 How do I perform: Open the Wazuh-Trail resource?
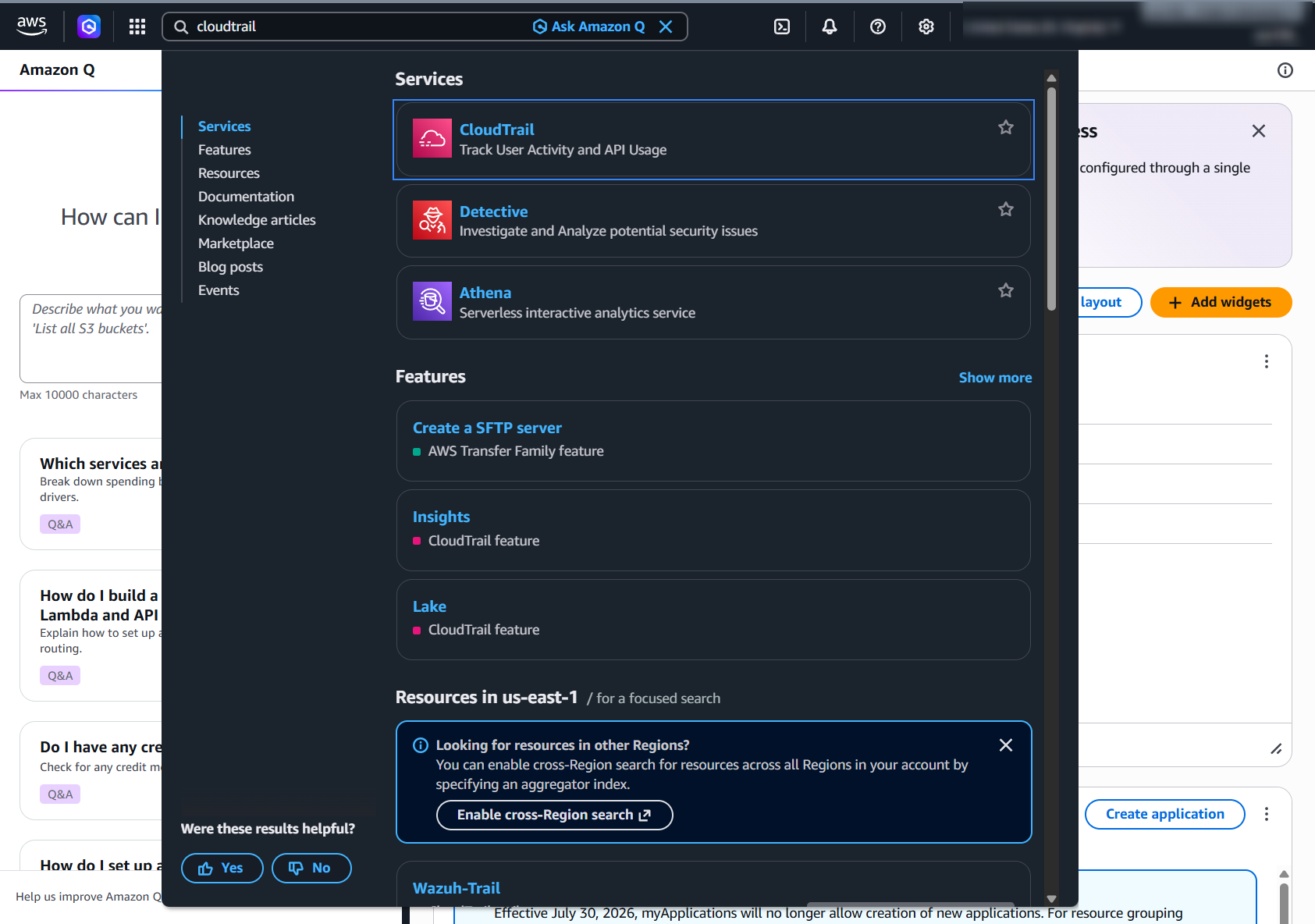[456, 888]
